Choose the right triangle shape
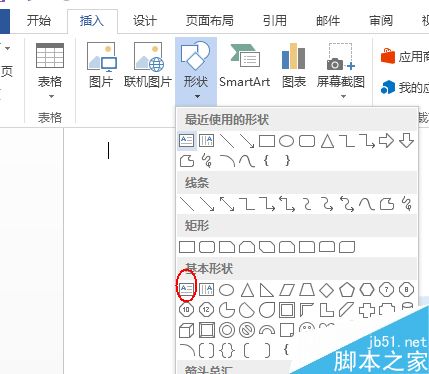The height and width of the screenshot is (374, 429). [267, 290]
